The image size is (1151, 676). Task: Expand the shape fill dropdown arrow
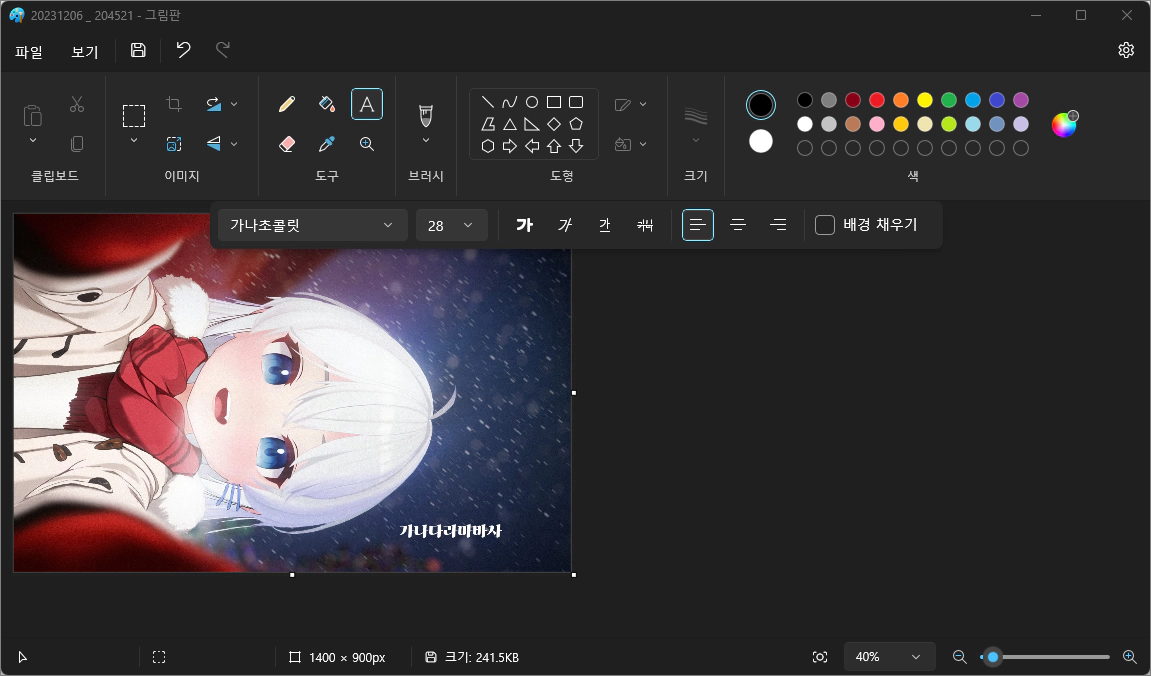[x=643, y=144]
